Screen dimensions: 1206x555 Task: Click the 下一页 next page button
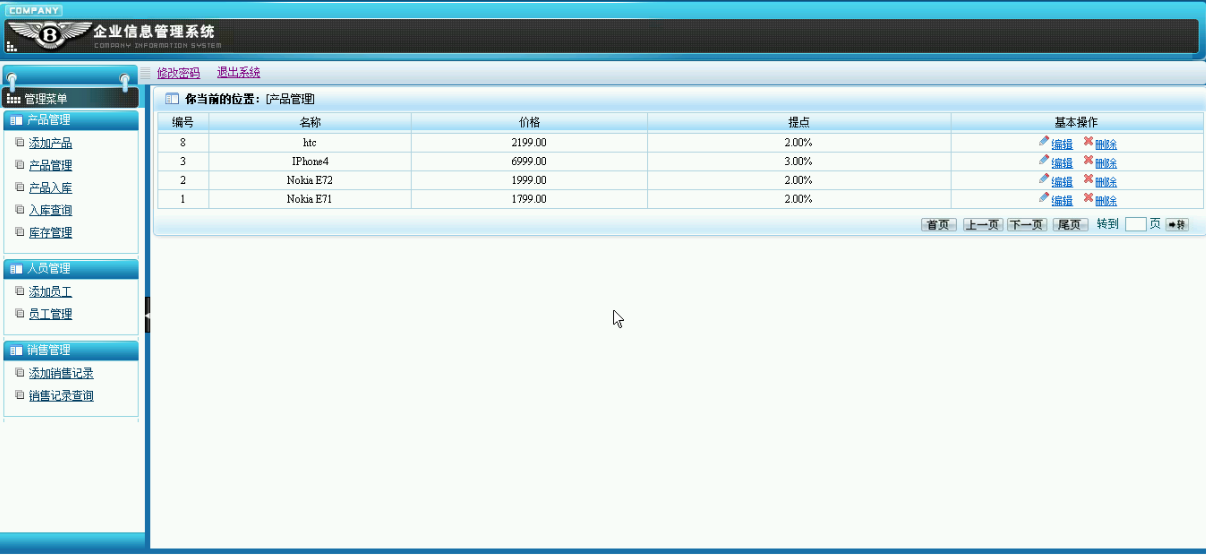1027,225
